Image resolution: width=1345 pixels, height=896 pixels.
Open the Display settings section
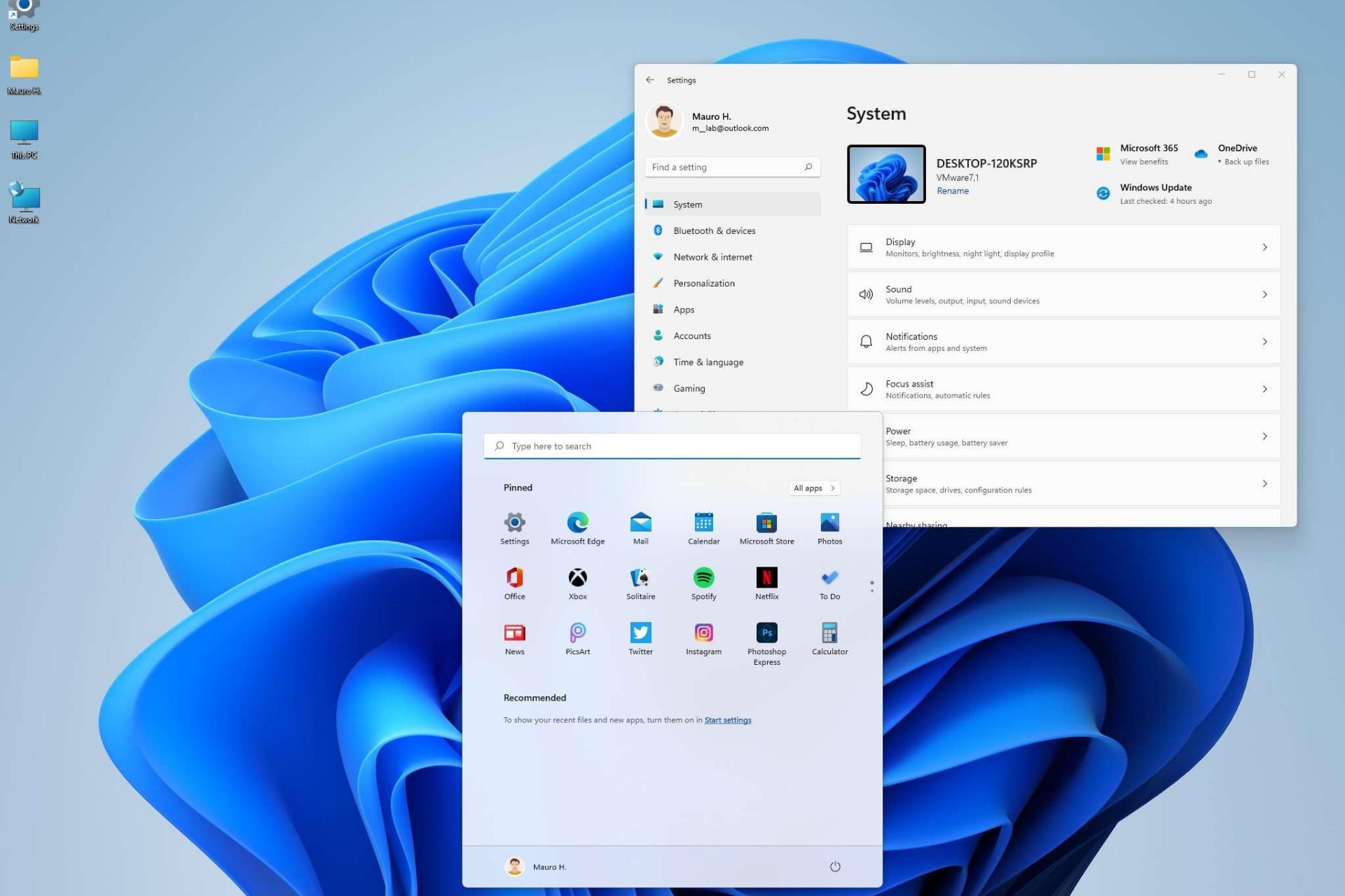tap(1062, 247)
